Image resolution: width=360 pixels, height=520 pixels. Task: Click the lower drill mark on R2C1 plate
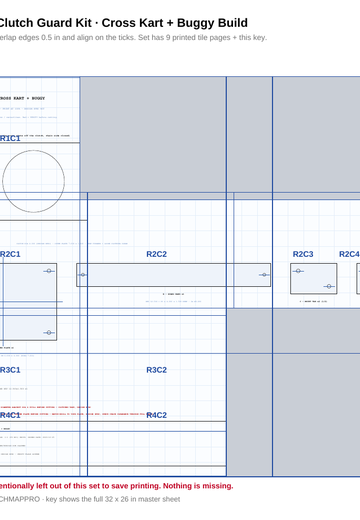pyautogui.click(x=49, y=332)
